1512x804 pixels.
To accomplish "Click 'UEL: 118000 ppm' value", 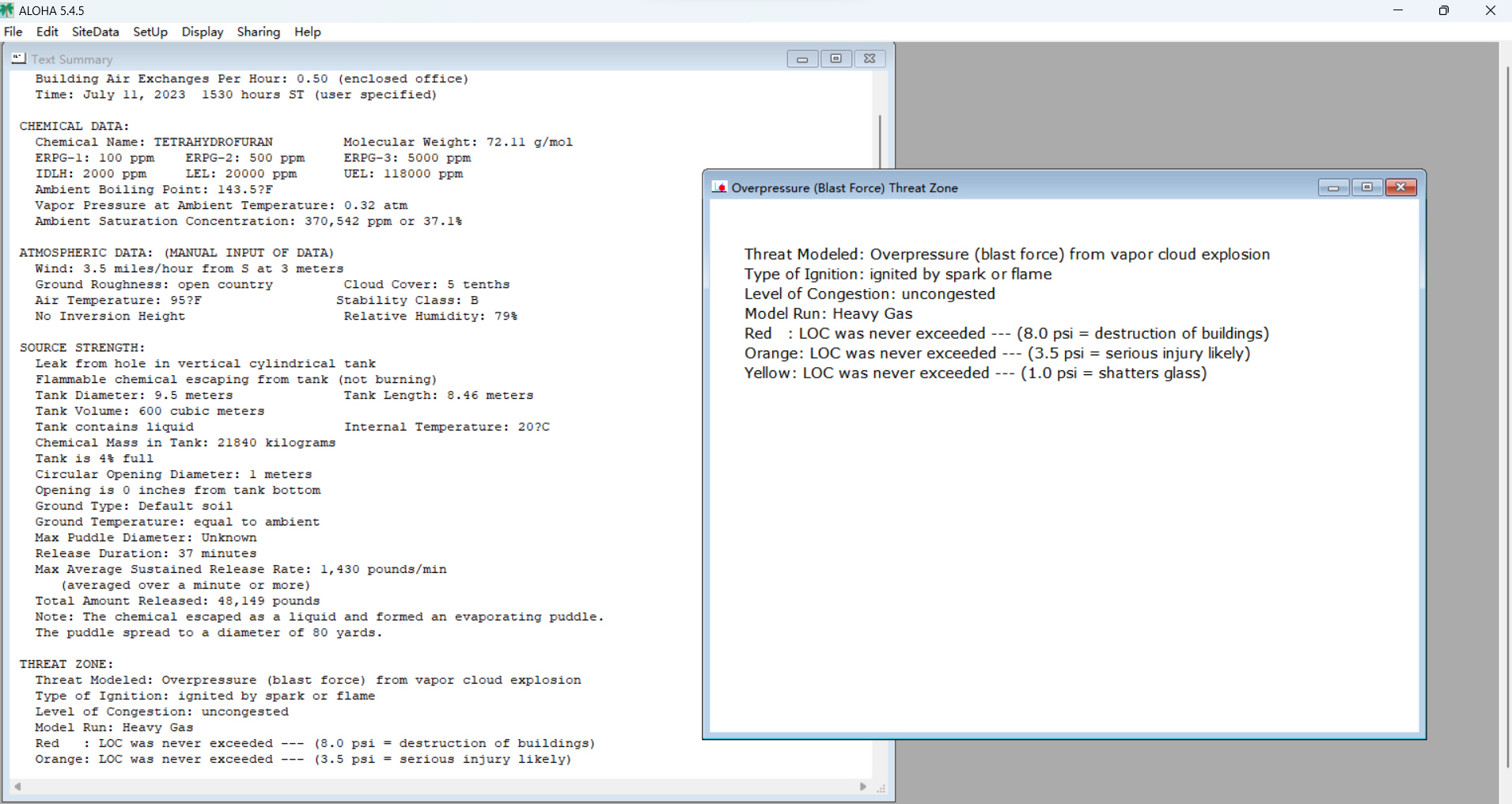I will [404, 173].
